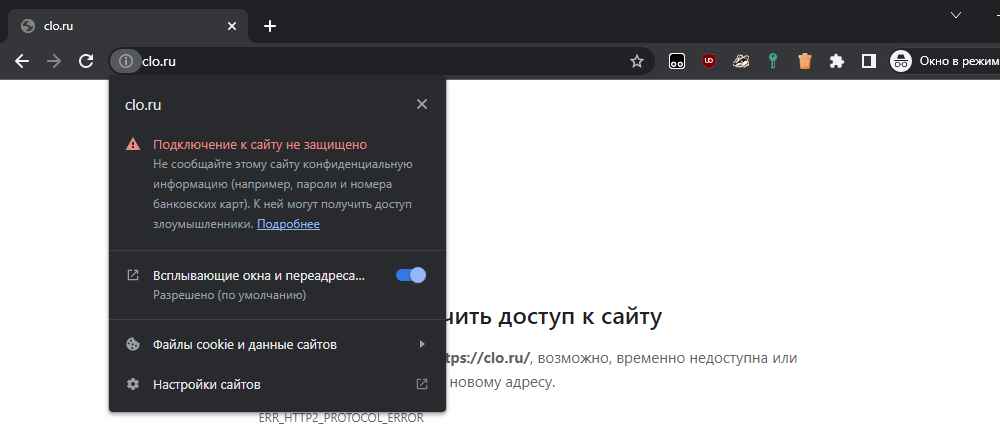Click the orange trash can extension icon
The image size is (1000, 441).
coord(805,61)
